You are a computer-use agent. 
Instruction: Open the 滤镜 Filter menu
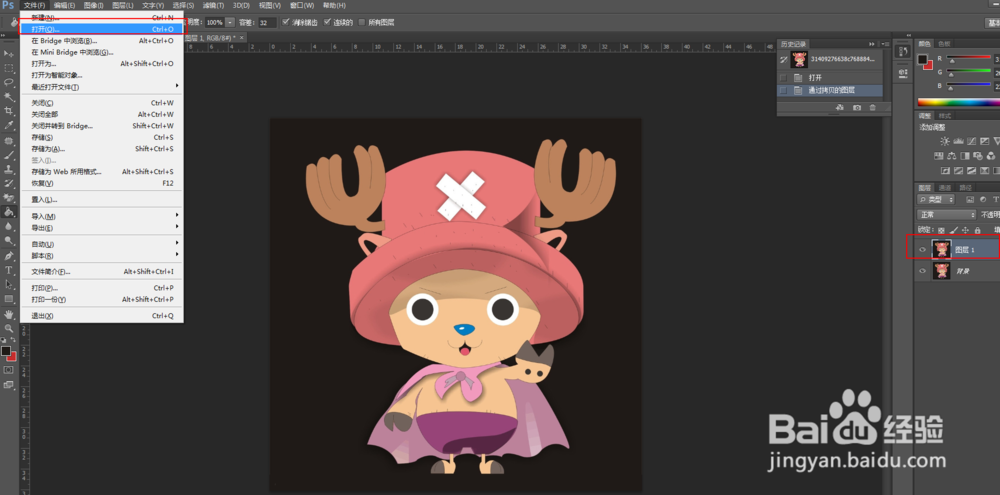pos(212,5)
